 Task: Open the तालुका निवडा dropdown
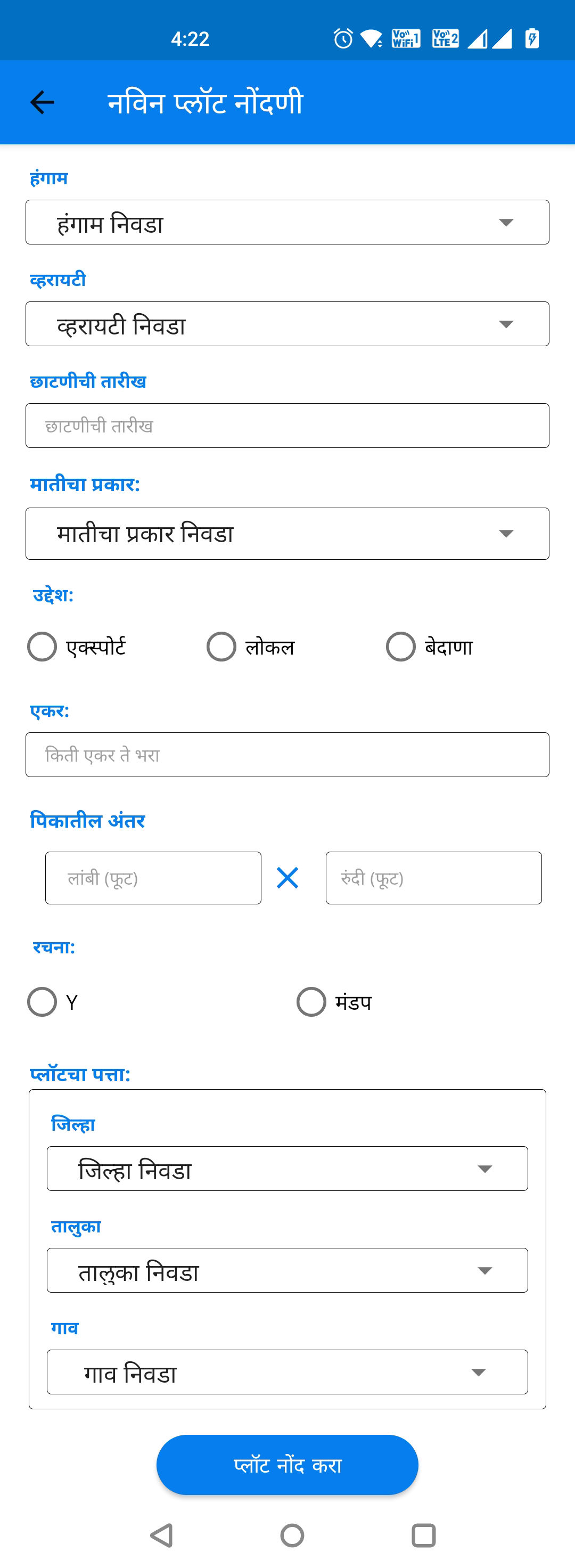(x=287, y=1270)
